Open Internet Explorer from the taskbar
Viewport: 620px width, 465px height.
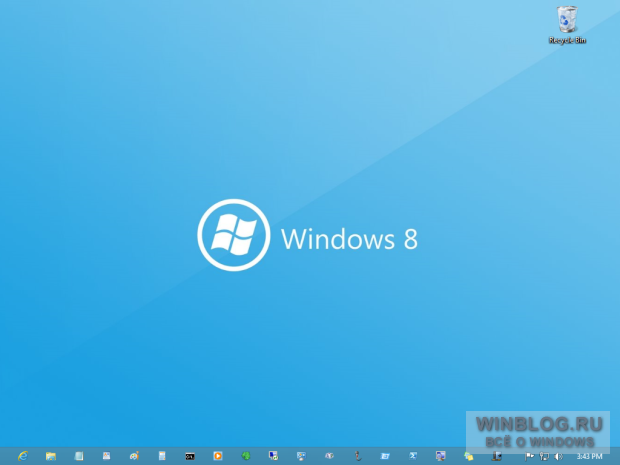coord(23,456)
